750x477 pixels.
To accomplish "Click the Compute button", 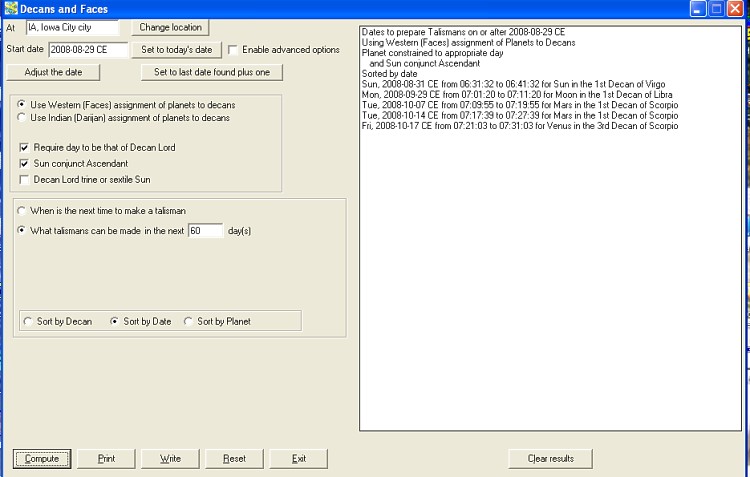I will (x=42, y=459).
